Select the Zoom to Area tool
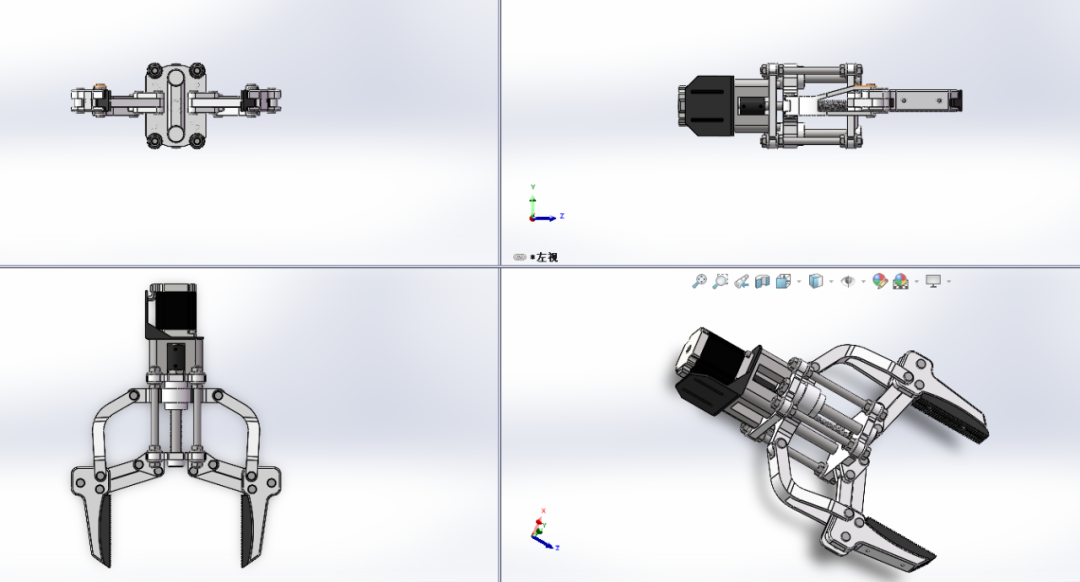Image resolution: width=1080 pixels, height=582 pixels. pos(720,281)
